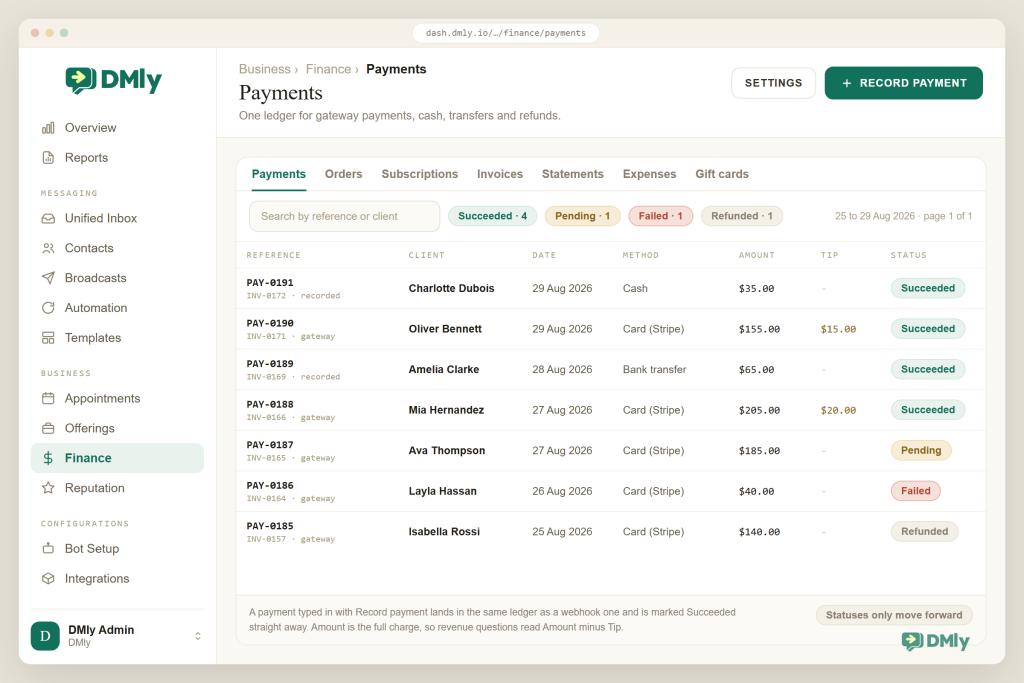The height and width of the screenshot is (683, 1024).
Task: Click the Statuses only move forward pill
Action: click(x=894, y=615)
